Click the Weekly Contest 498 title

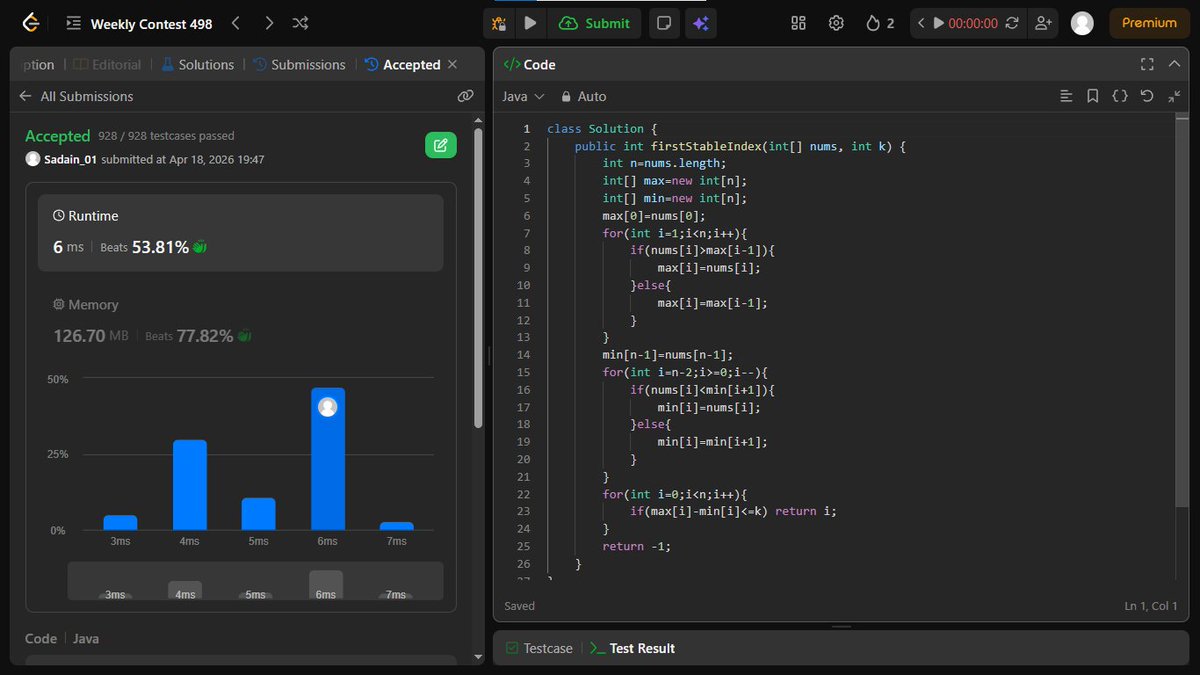tap(151, 22)
